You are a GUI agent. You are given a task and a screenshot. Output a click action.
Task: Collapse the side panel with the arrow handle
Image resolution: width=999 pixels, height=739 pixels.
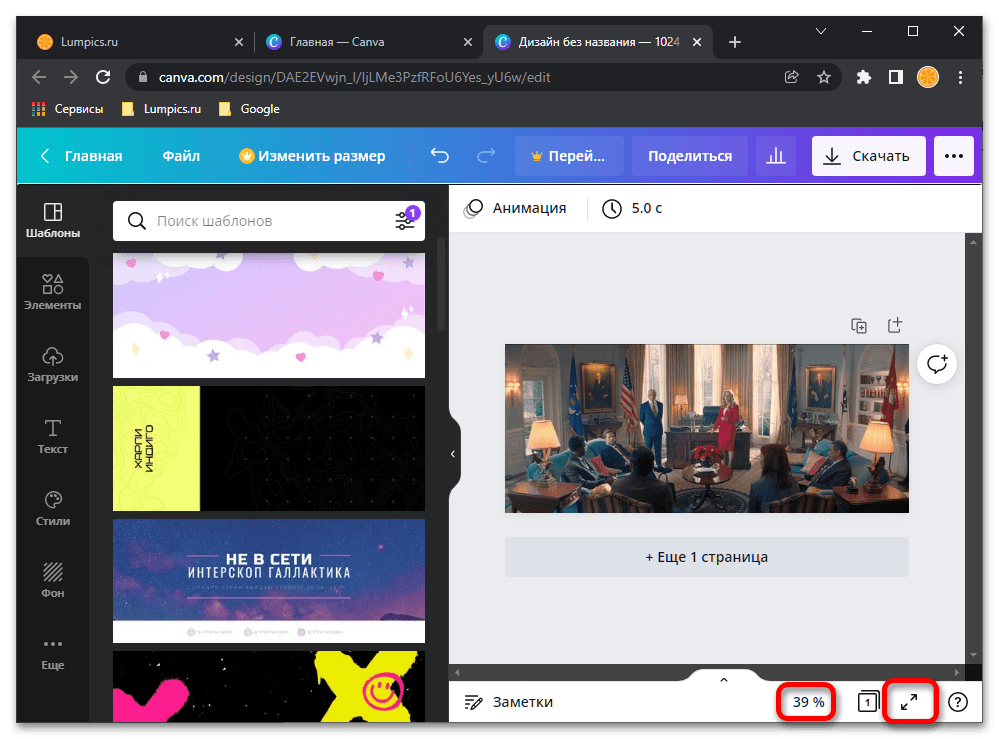click(x=453, y=454)
